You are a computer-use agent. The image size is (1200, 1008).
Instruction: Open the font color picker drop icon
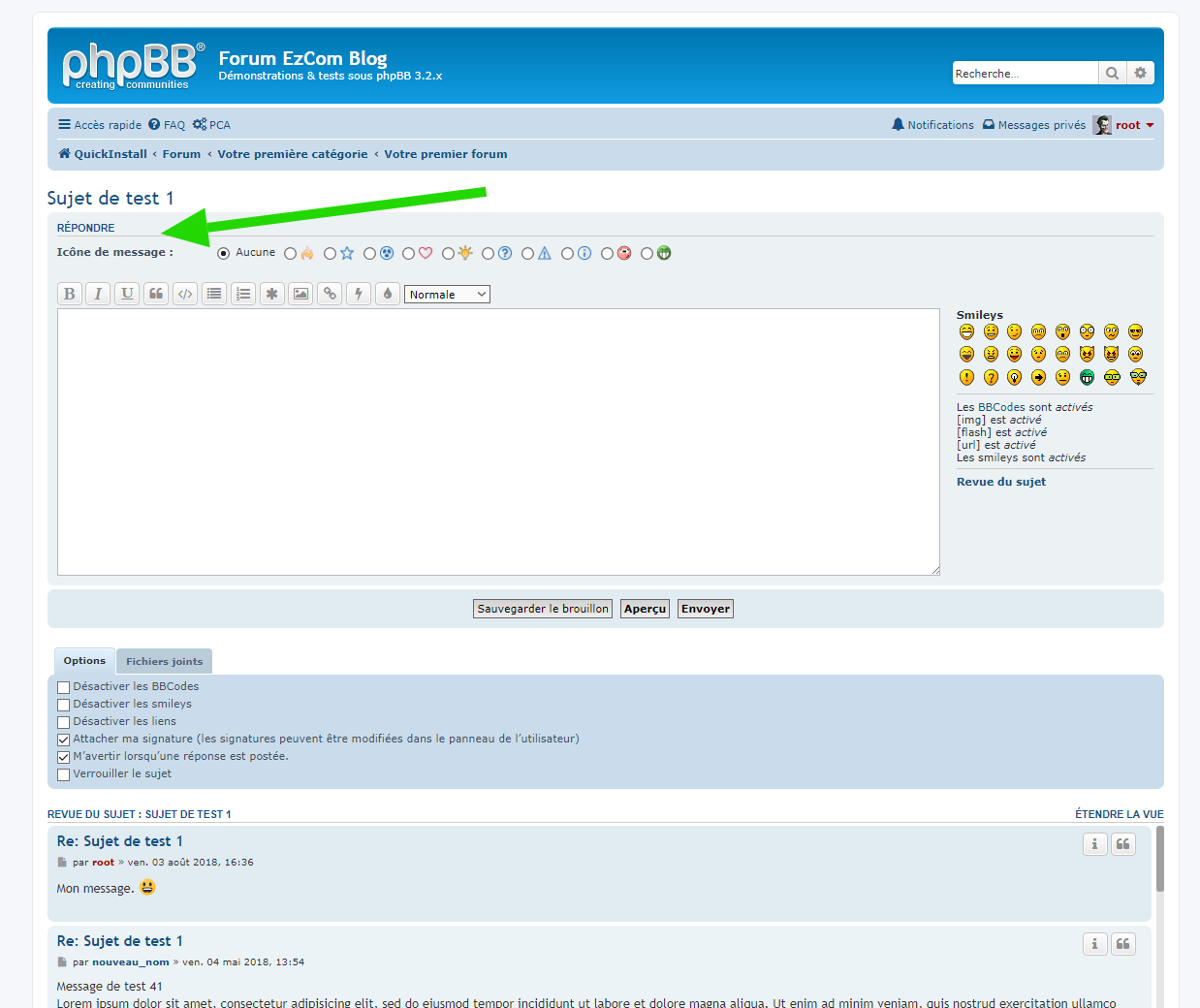coord(388,294)
